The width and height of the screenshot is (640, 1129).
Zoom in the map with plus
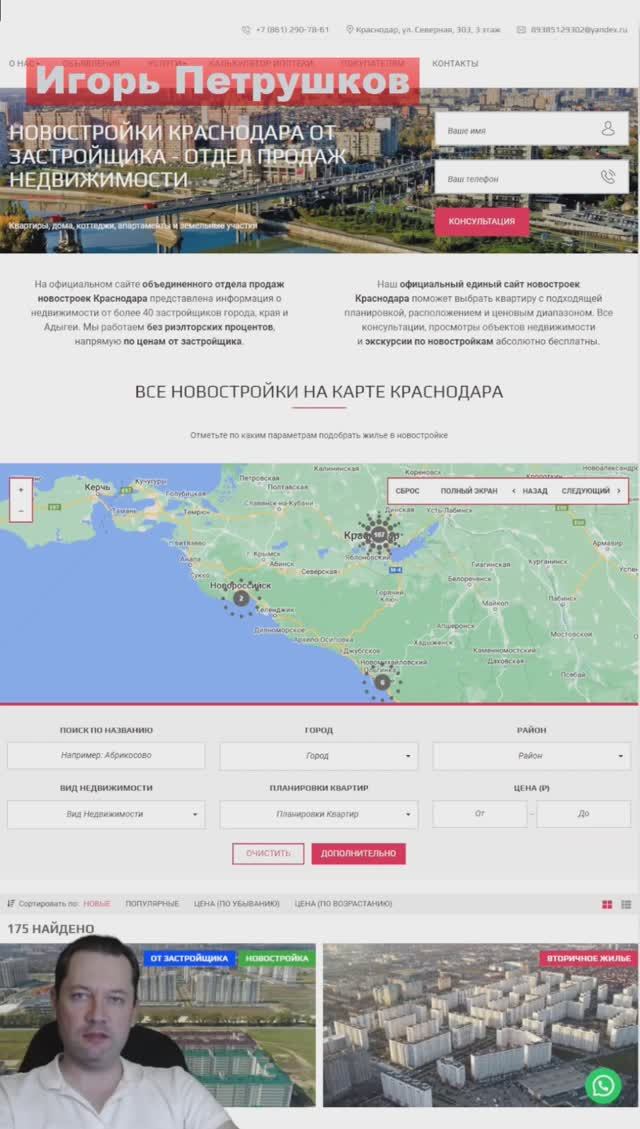(x=21, y=490)
